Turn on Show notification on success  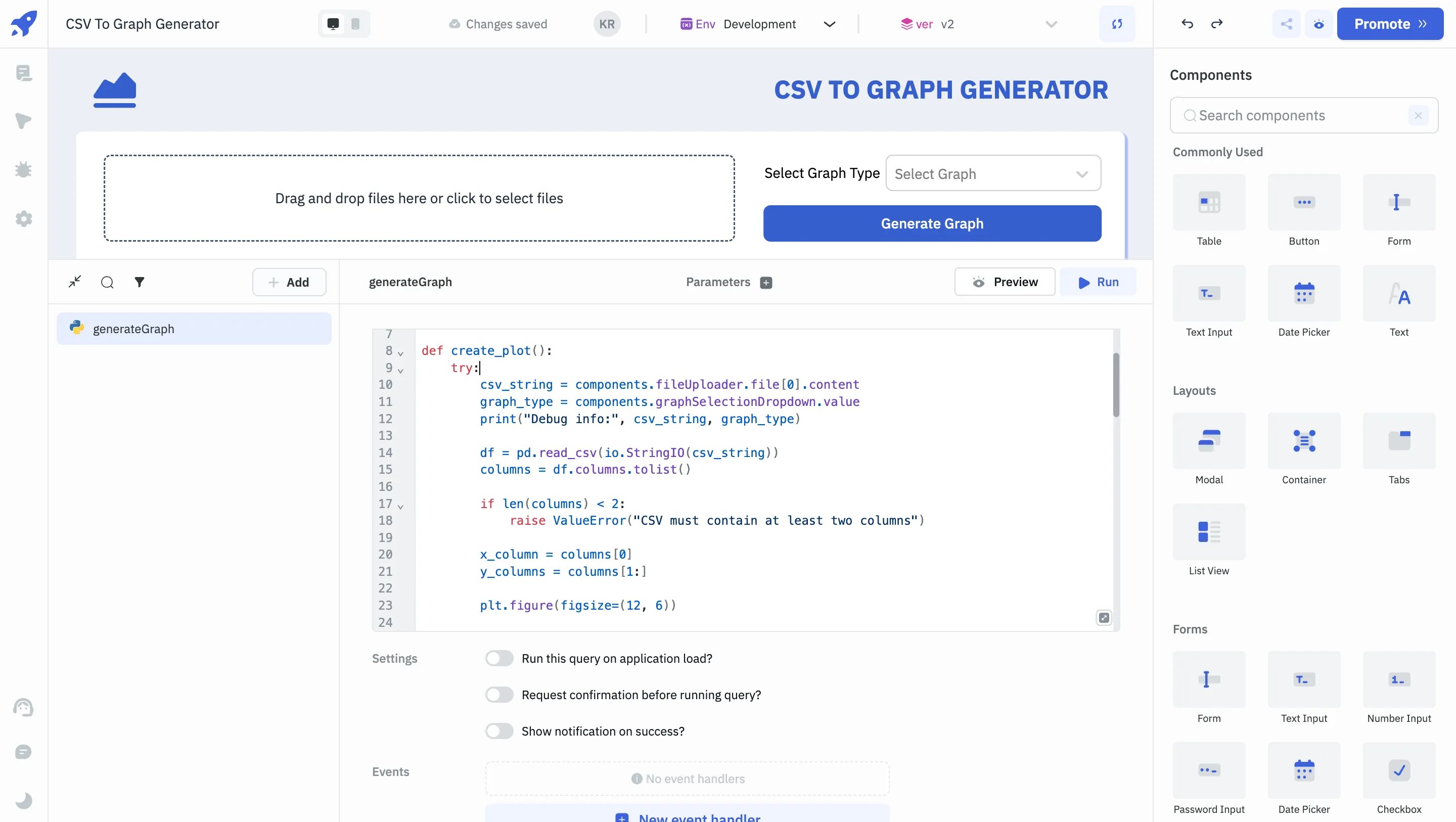(498, 732)
